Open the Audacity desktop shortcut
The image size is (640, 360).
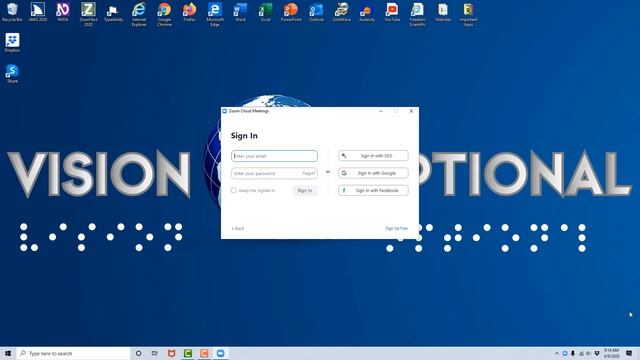click(367, 12)
